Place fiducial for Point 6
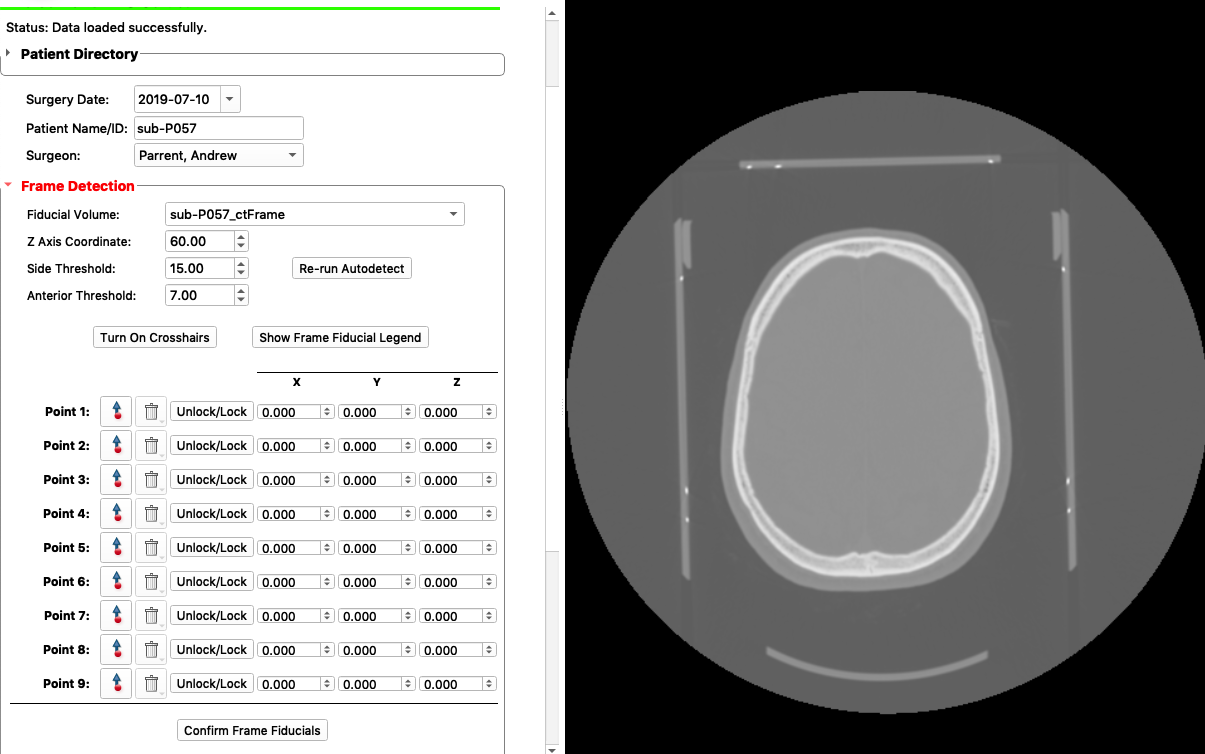This screenshot has height=754, width=1205. click(116, 582)
